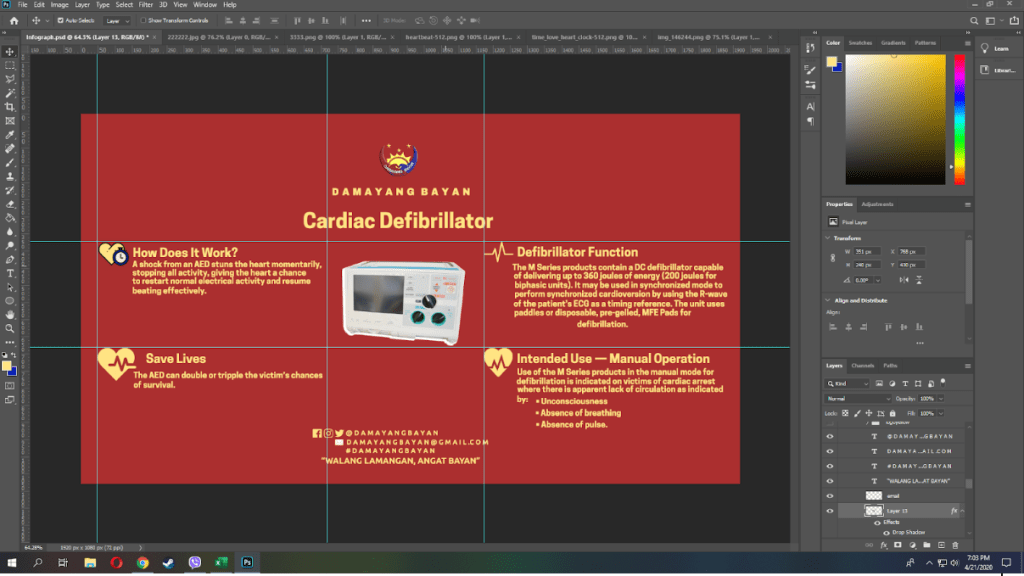Select the Magic Wand tool
The image size is (1024, 576).
[10, 92]
